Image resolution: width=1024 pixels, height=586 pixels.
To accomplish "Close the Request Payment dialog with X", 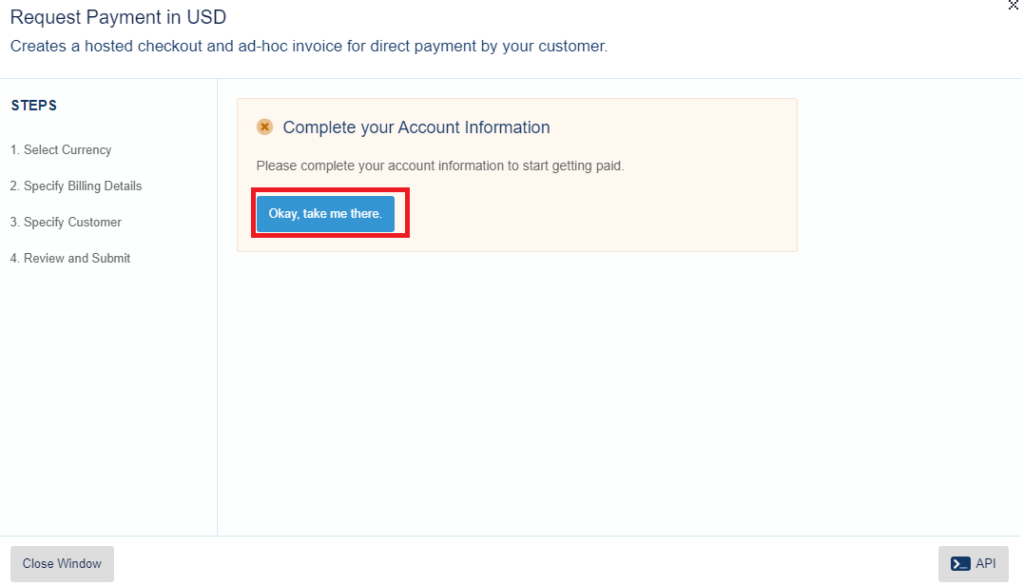I will click(1014, 5).
